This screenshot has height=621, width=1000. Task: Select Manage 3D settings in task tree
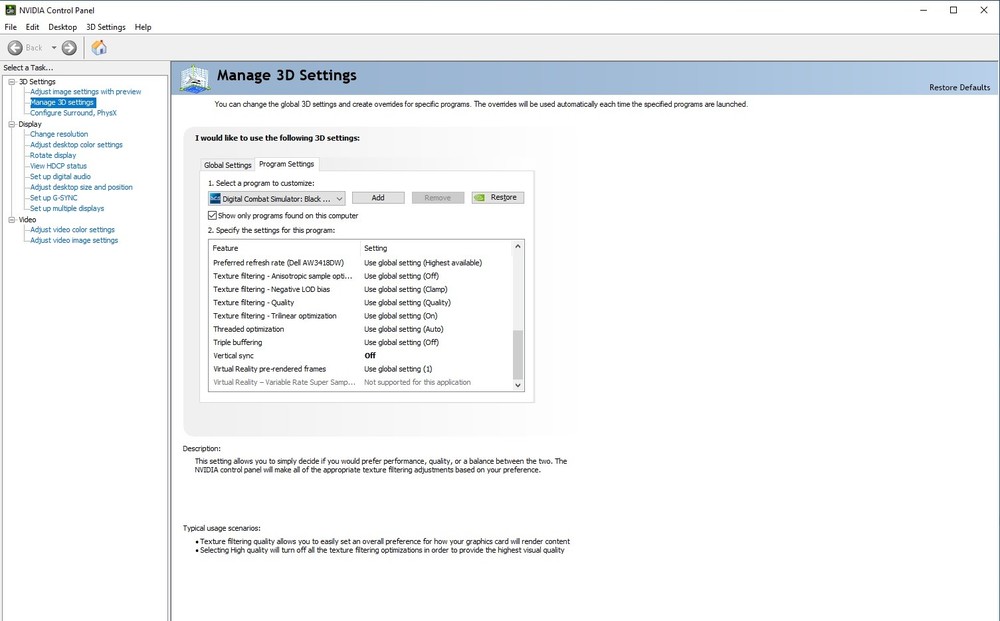pos(62,103)
